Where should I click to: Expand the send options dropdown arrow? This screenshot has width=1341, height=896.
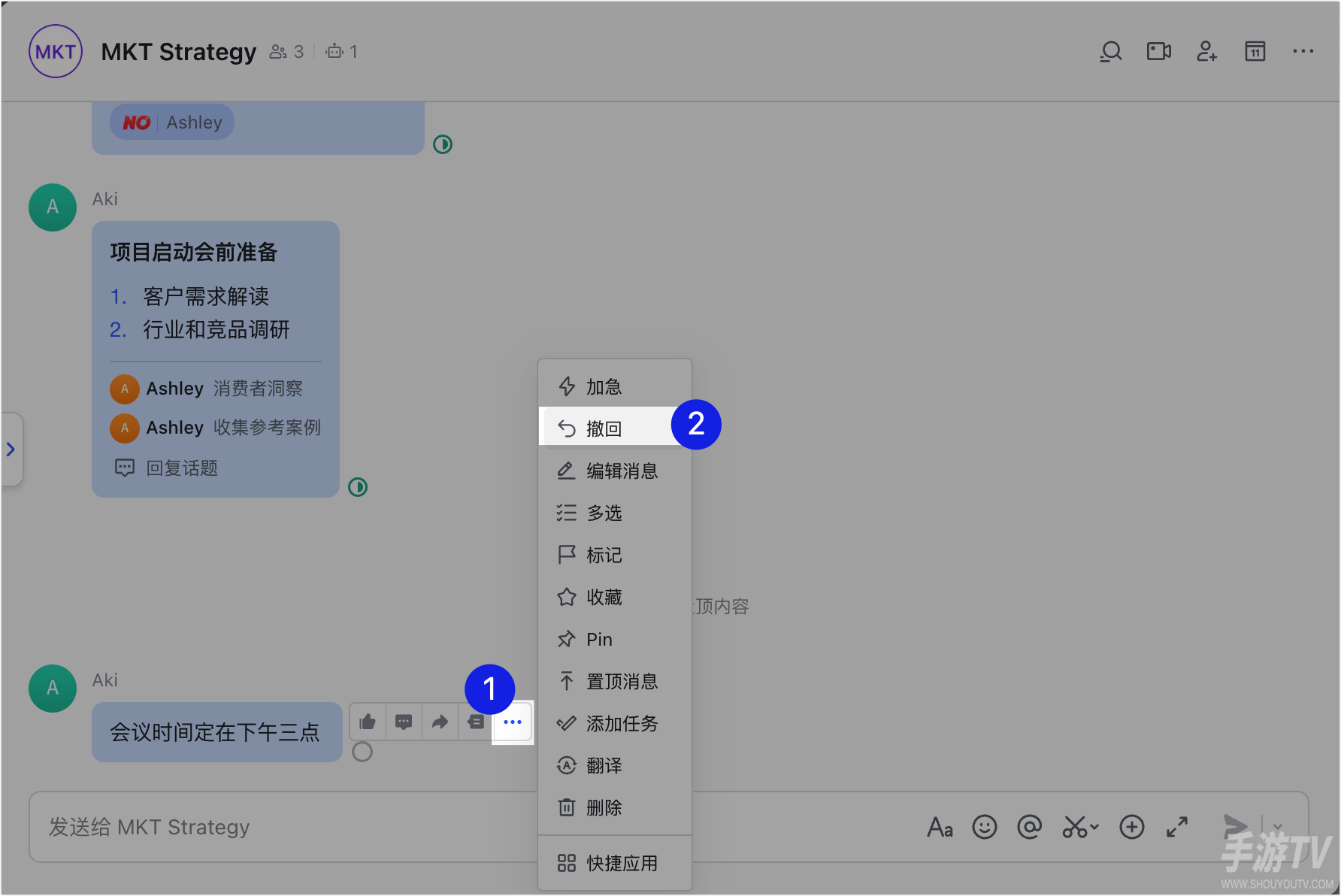[x=1278, y=828]
